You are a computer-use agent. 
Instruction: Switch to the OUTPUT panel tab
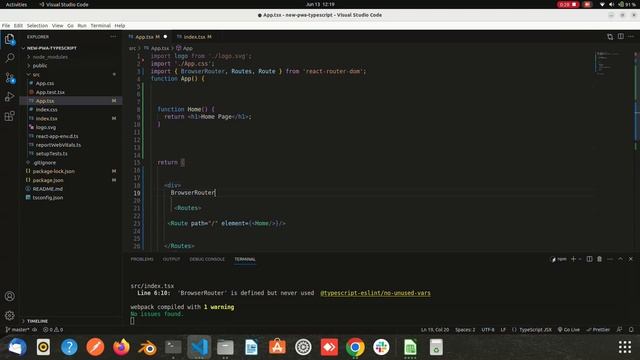tap(171, 259)
